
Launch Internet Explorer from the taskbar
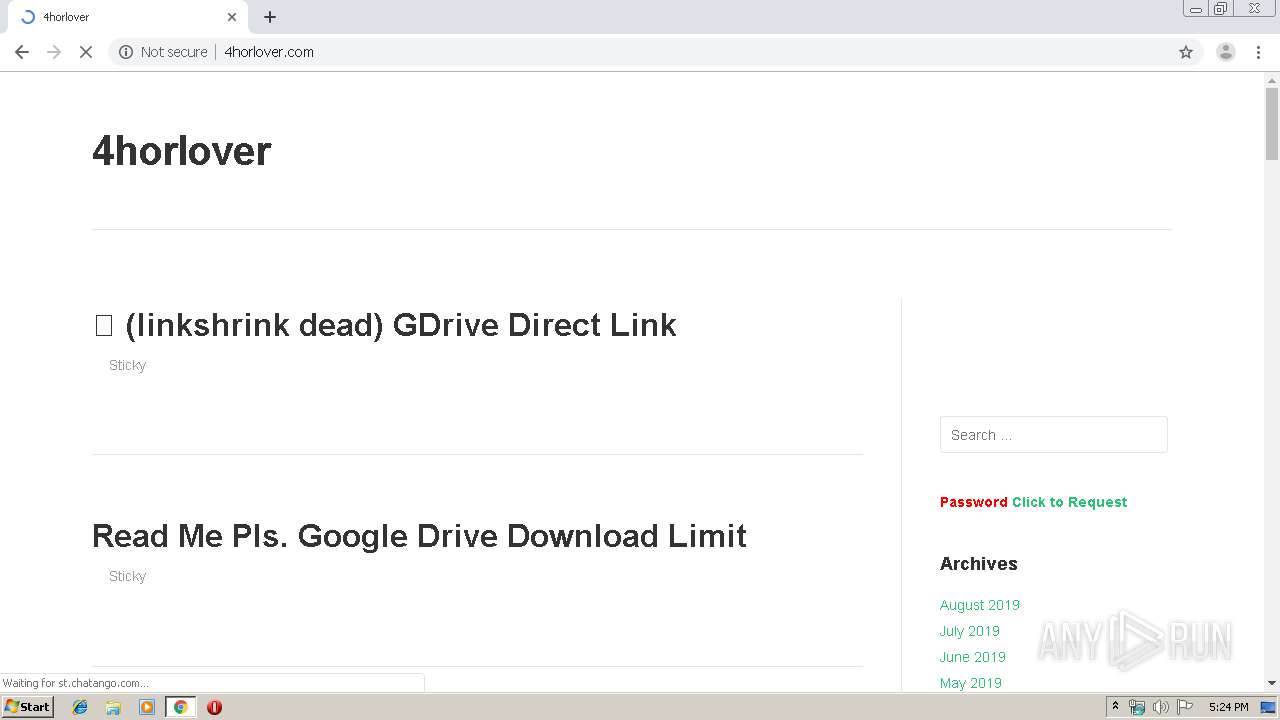pos(80,707)
